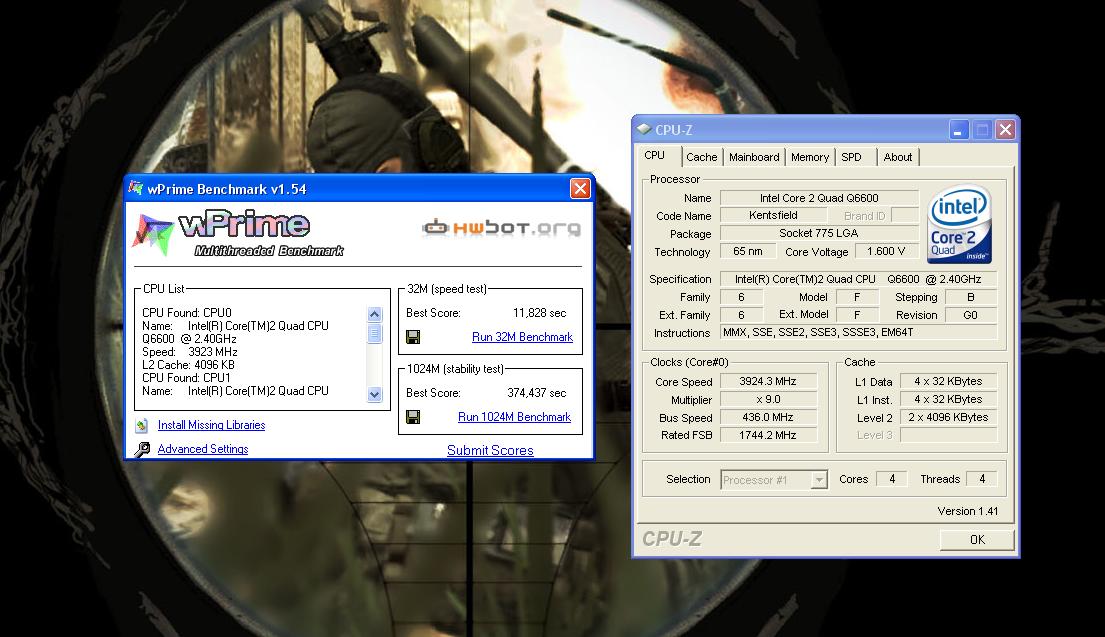The image size is (1105, 637).
Task: Minimize the CPU-Z window
Action: tap(958, 130)
